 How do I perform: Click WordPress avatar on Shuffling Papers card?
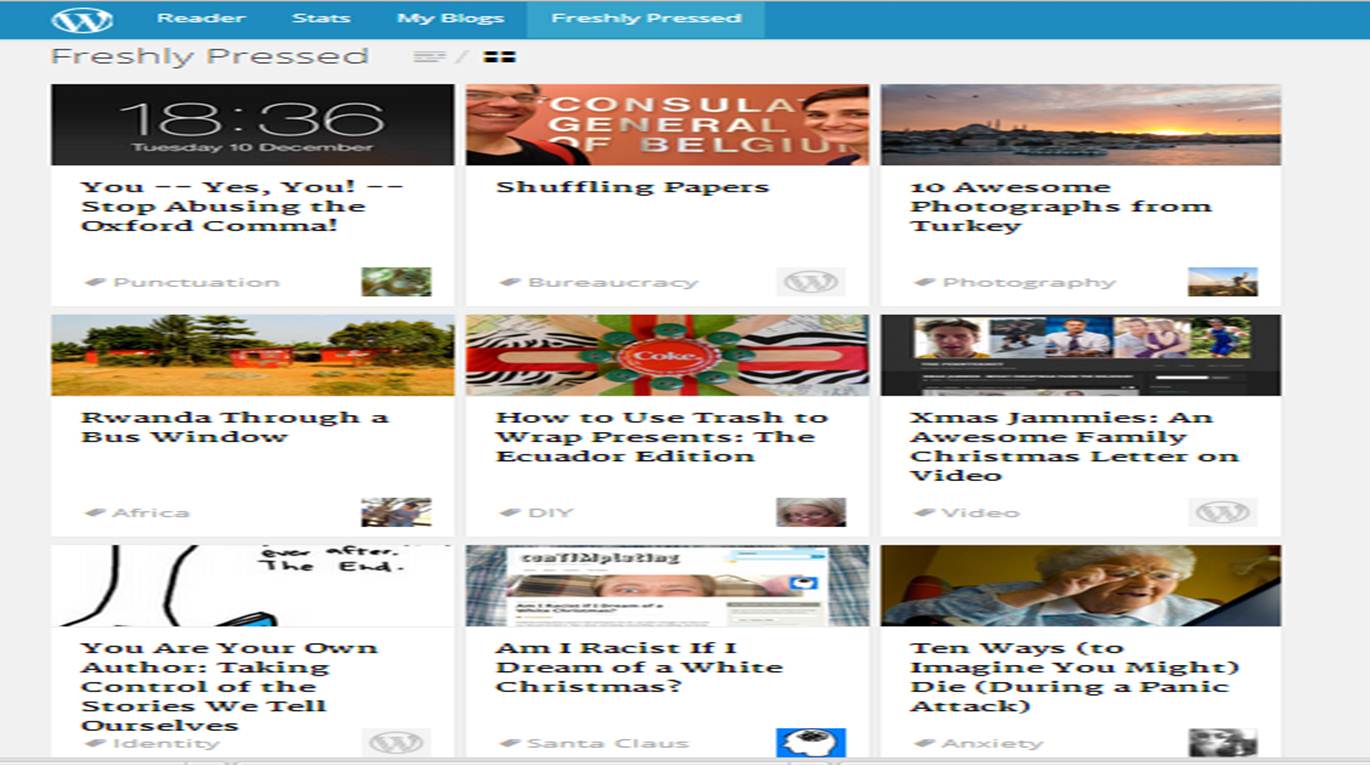point(811,282)
